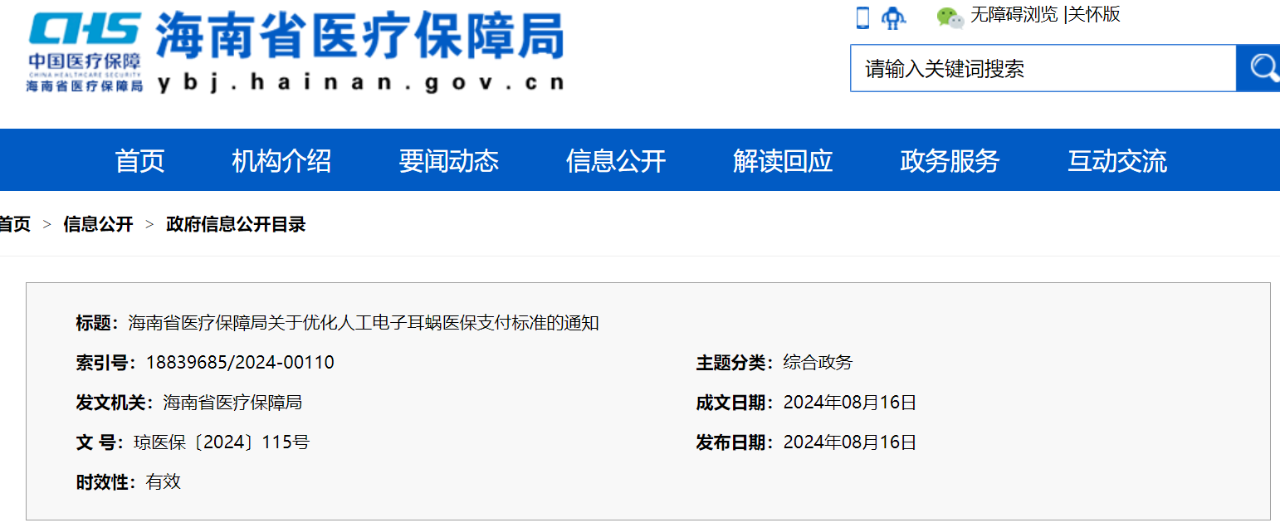Open 信息公开 navigation menu item

coord(615,161)
